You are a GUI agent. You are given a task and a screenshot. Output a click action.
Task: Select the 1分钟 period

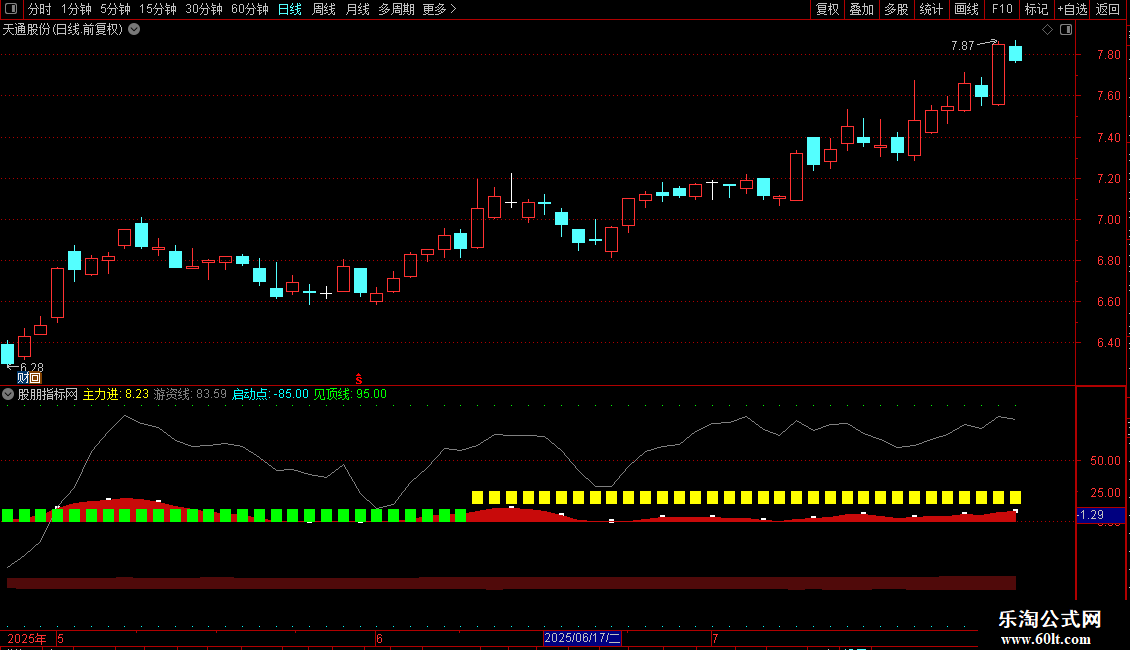(x=76, y=9)
